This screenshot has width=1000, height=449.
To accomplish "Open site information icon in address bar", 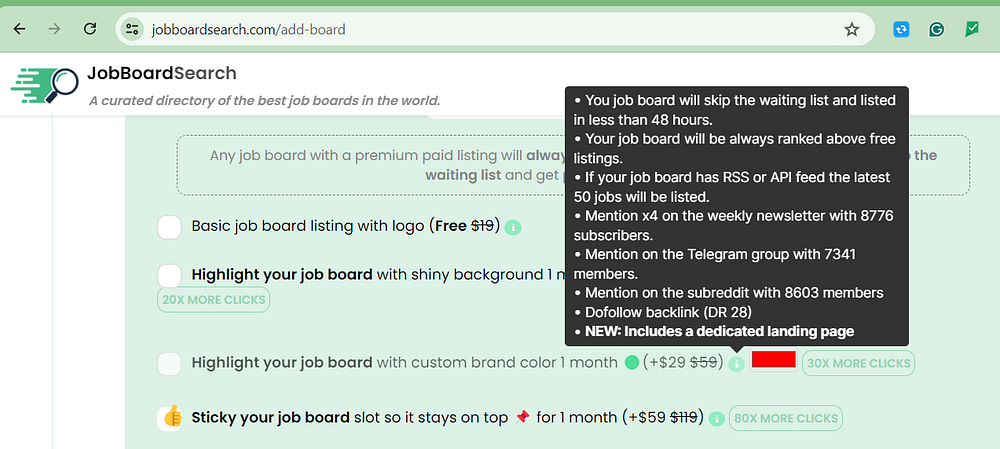I will click(132, 29).
